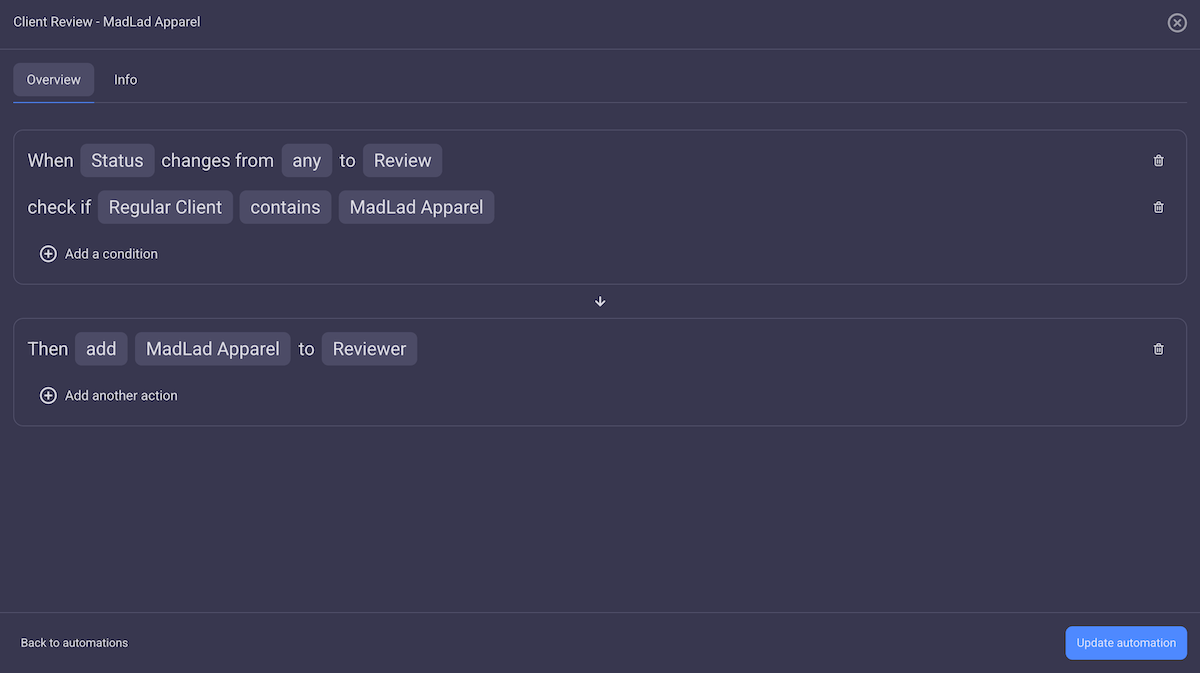Change the contains operator
This screenshot has width=1200, height=673.
285,207
